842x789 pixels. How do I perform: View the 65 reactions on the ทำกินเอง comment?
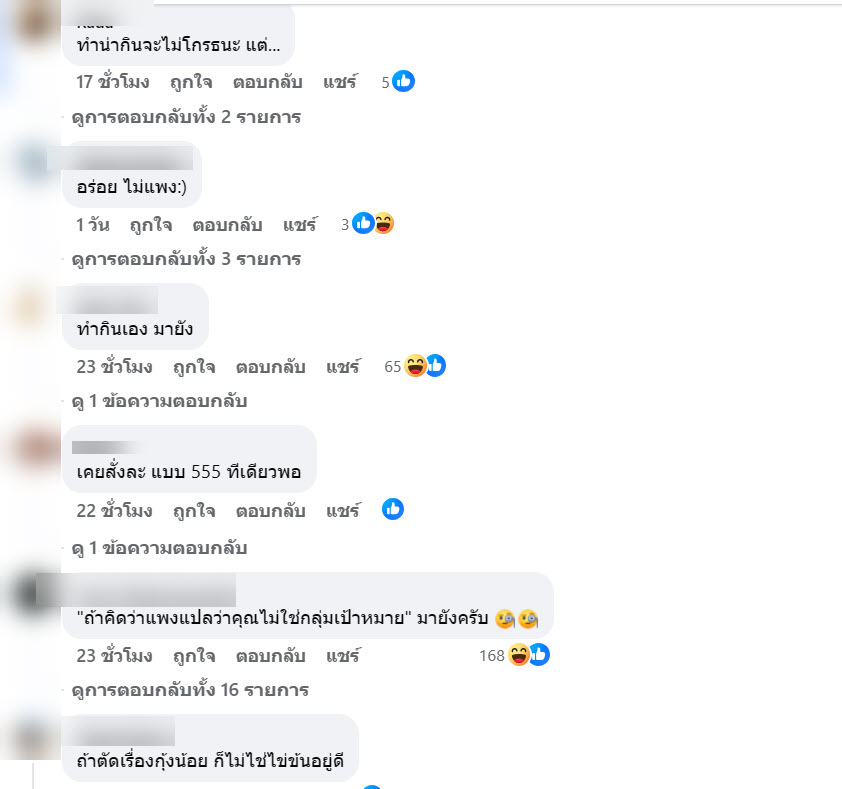(415, 366)
